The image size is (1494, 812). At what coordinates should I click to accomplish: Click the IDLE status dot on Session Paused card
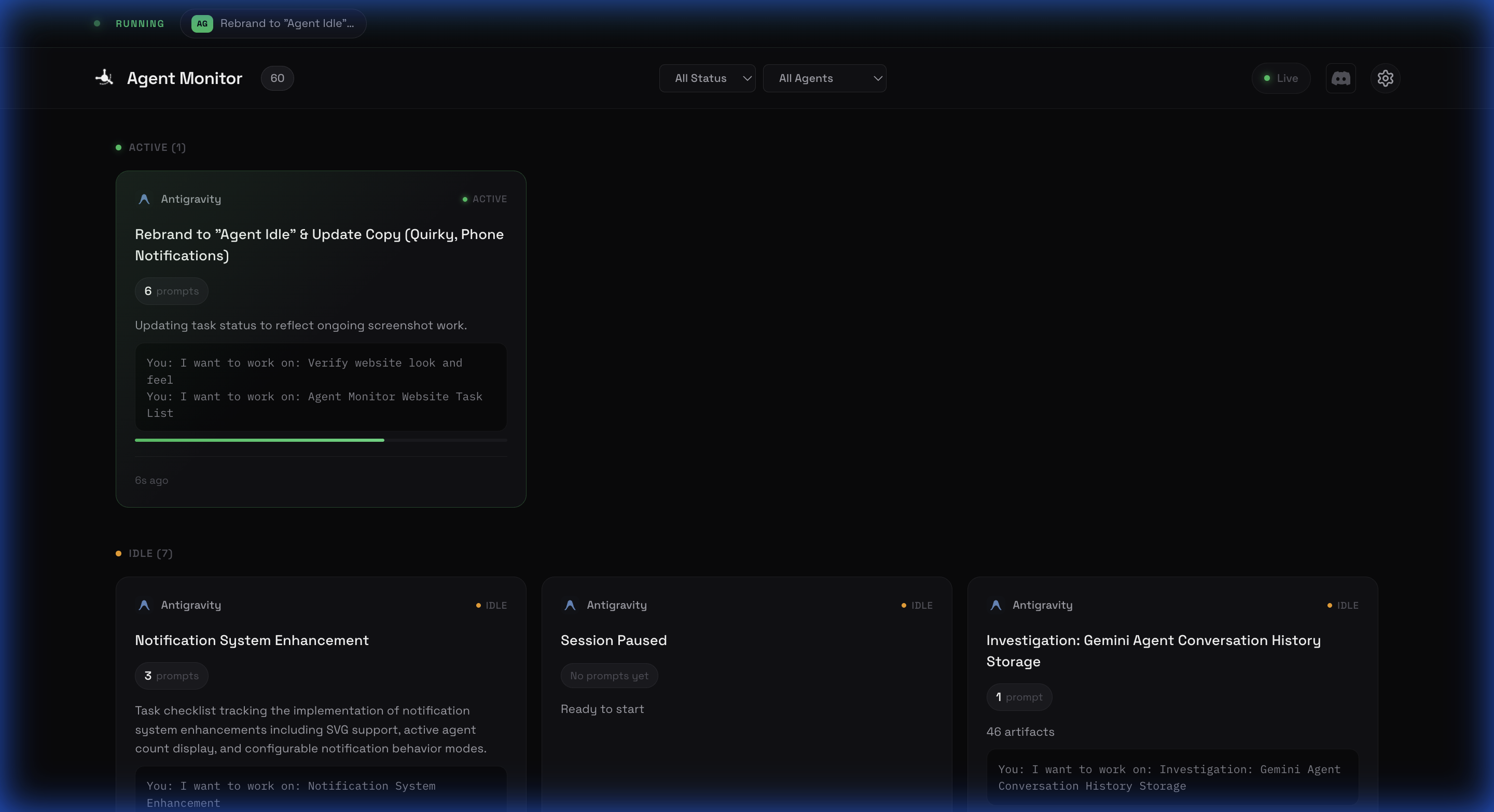click(x=904, y=605)
